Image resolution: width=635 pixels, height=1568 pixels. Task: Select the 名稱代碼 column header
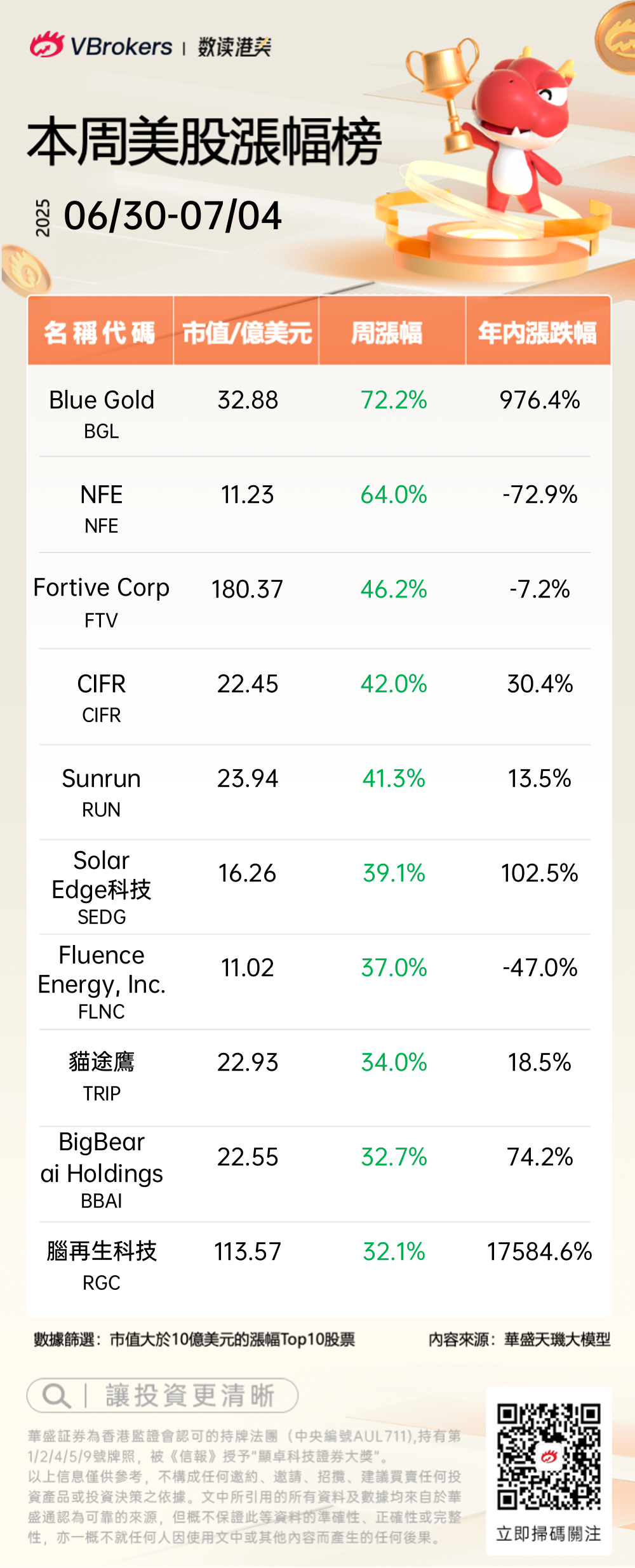(x=100, y=332)
